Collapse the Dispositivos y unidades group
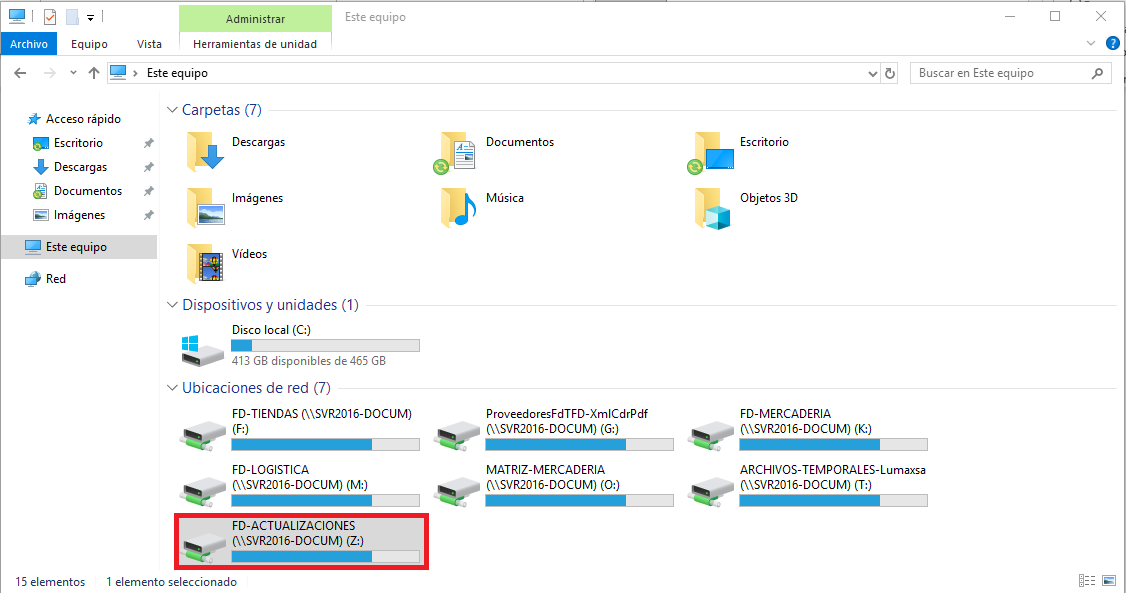Viewport: 1126px width, 593px height. (172, 305)
